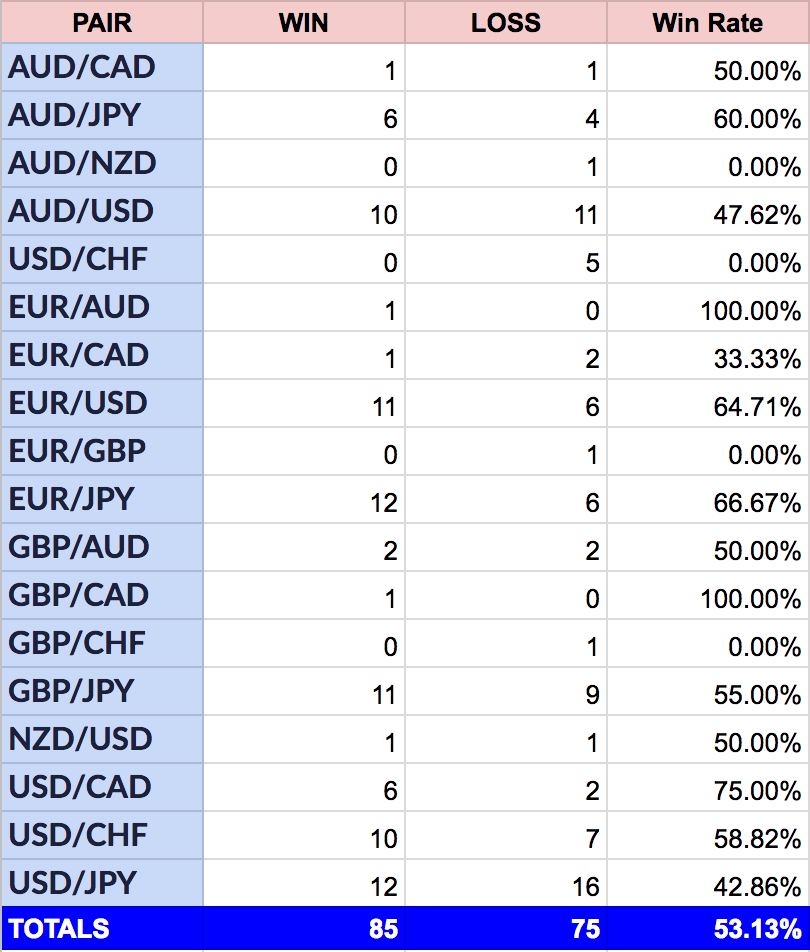Viewport: 810px width, 952px height.
Task: Select the PAIR column header
Action: click(x=102, y=22)
